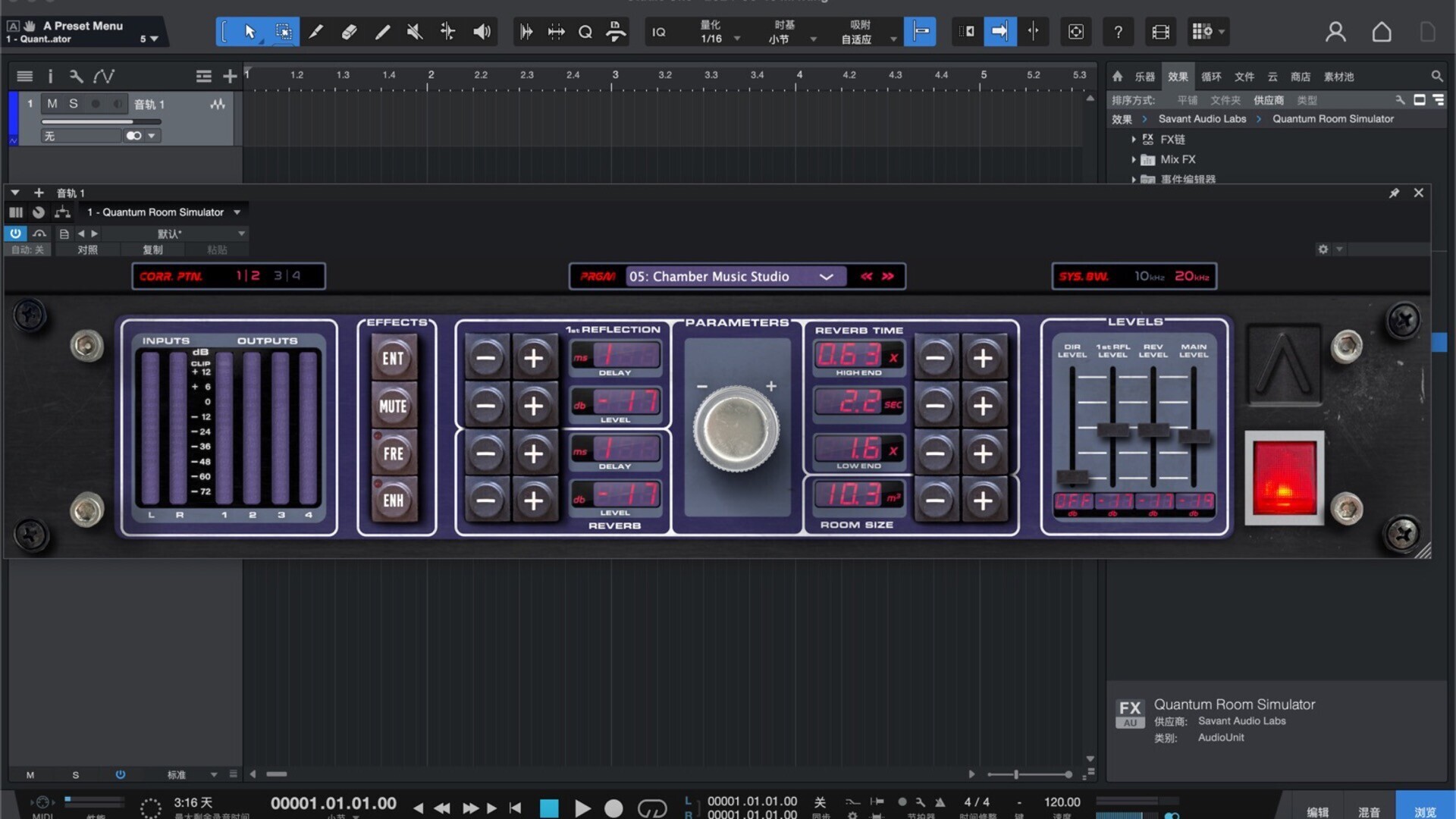Increase first reflection delay with plus
This screenshot has height=819, width=1456.
tap(533, 358)
